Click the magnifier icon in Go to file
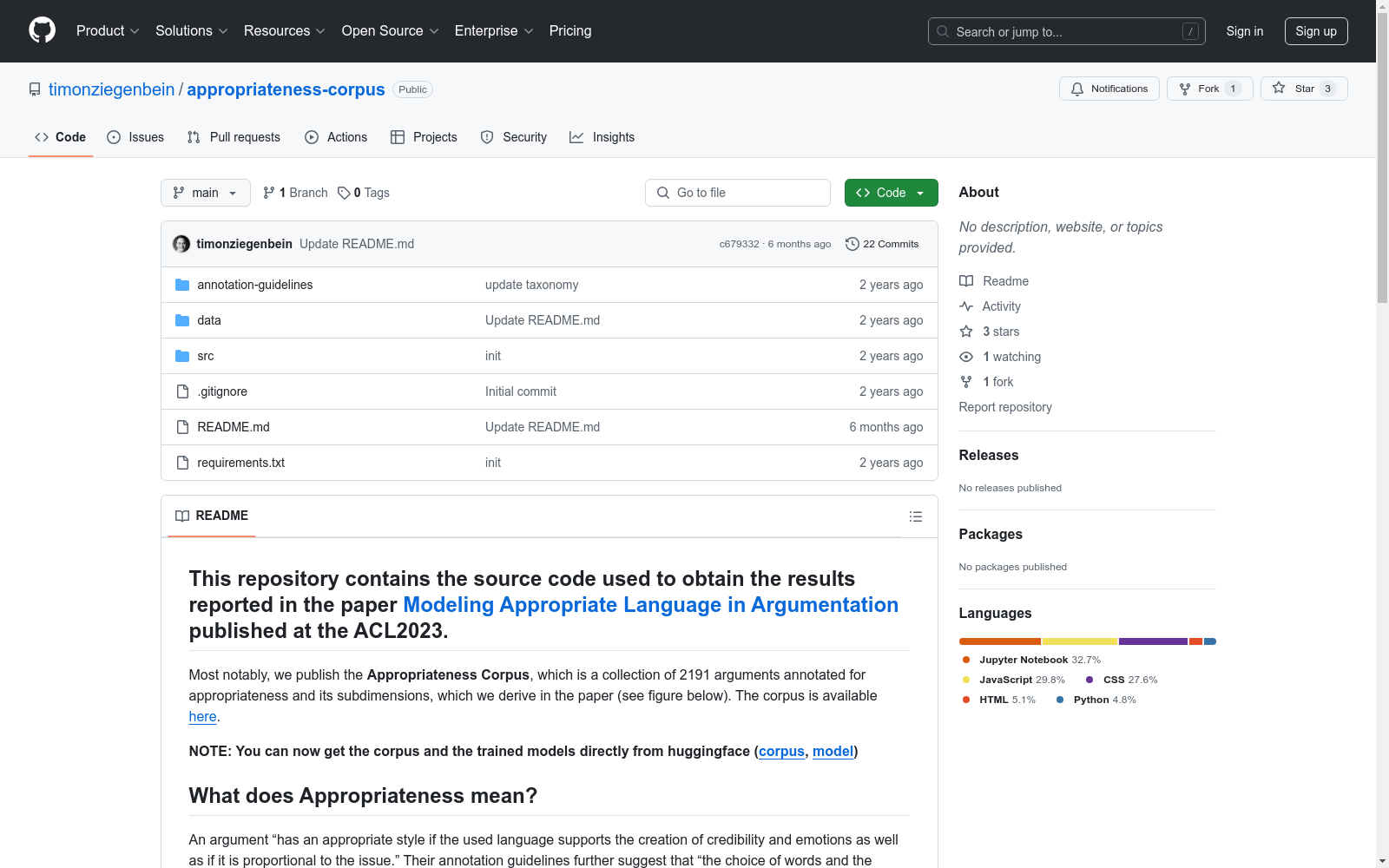Viewport: 1389px width, 868px height. (663, 193)
